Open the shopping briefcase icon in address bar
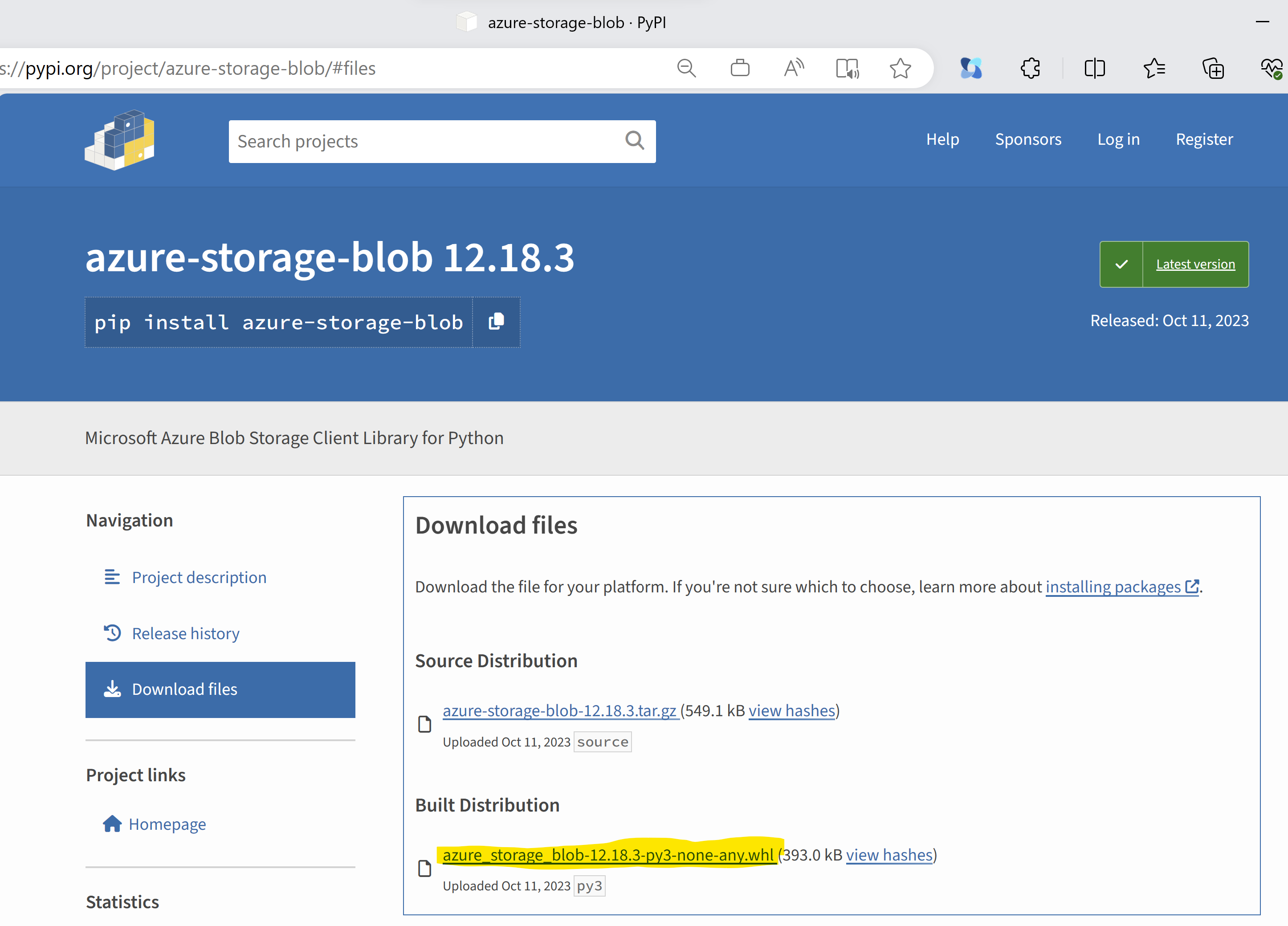Image resolution: width=1288 pixels, height=926 pixels. pyautogui.click(x=740, y=68)
